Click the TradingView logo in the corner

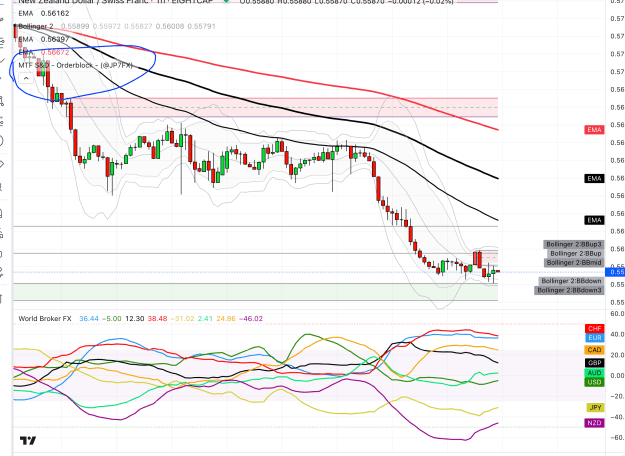[28, 440]
